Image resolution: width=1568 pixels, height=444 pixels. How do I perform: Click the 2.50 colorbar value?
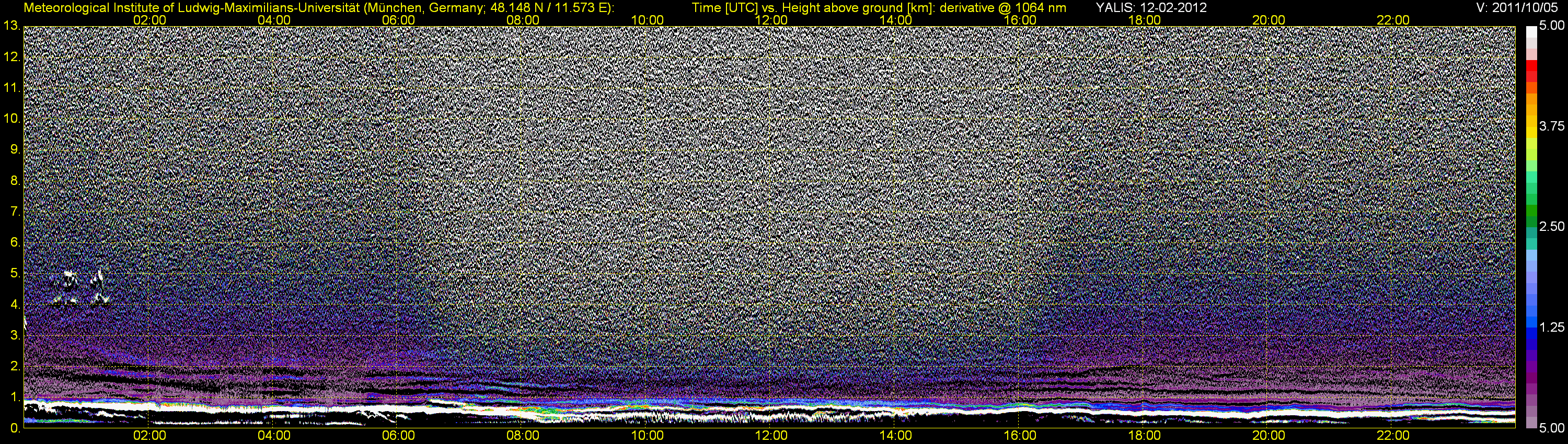pyautogui.click(x=1552, y=227)
